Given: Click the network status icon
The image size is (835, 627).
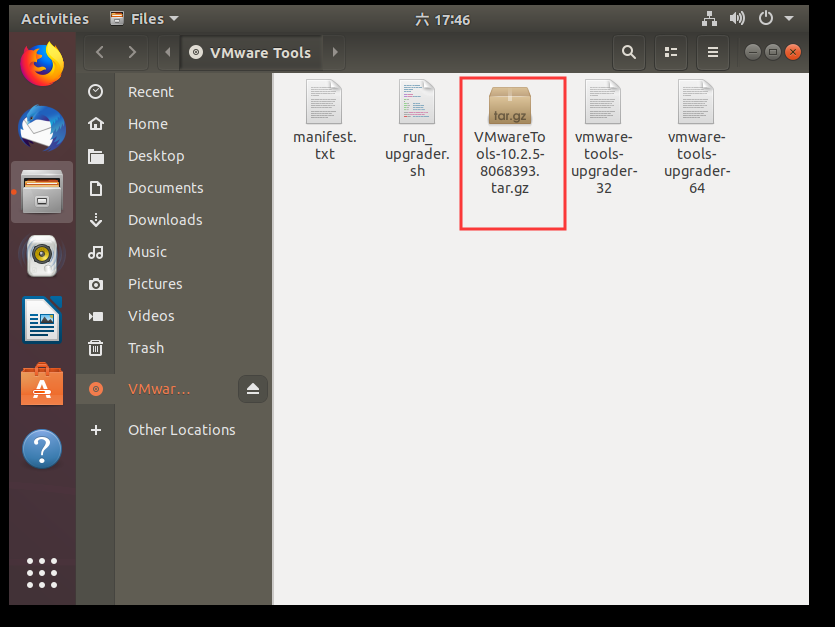Looking at the screenshot, I should coord(709,19).
